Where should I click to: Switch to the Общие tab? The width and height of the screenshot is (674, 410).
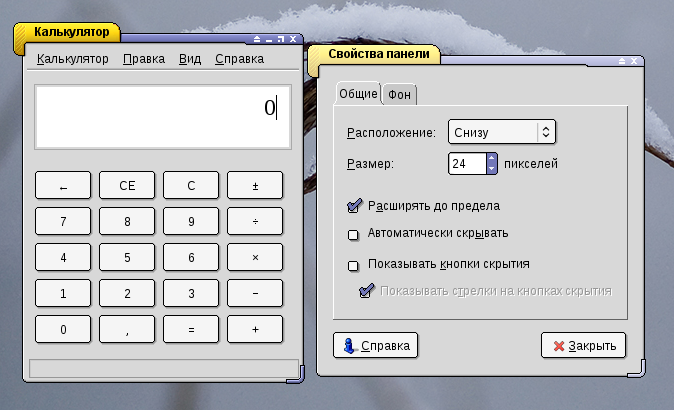pyautogui.click(x=358, y=94)
